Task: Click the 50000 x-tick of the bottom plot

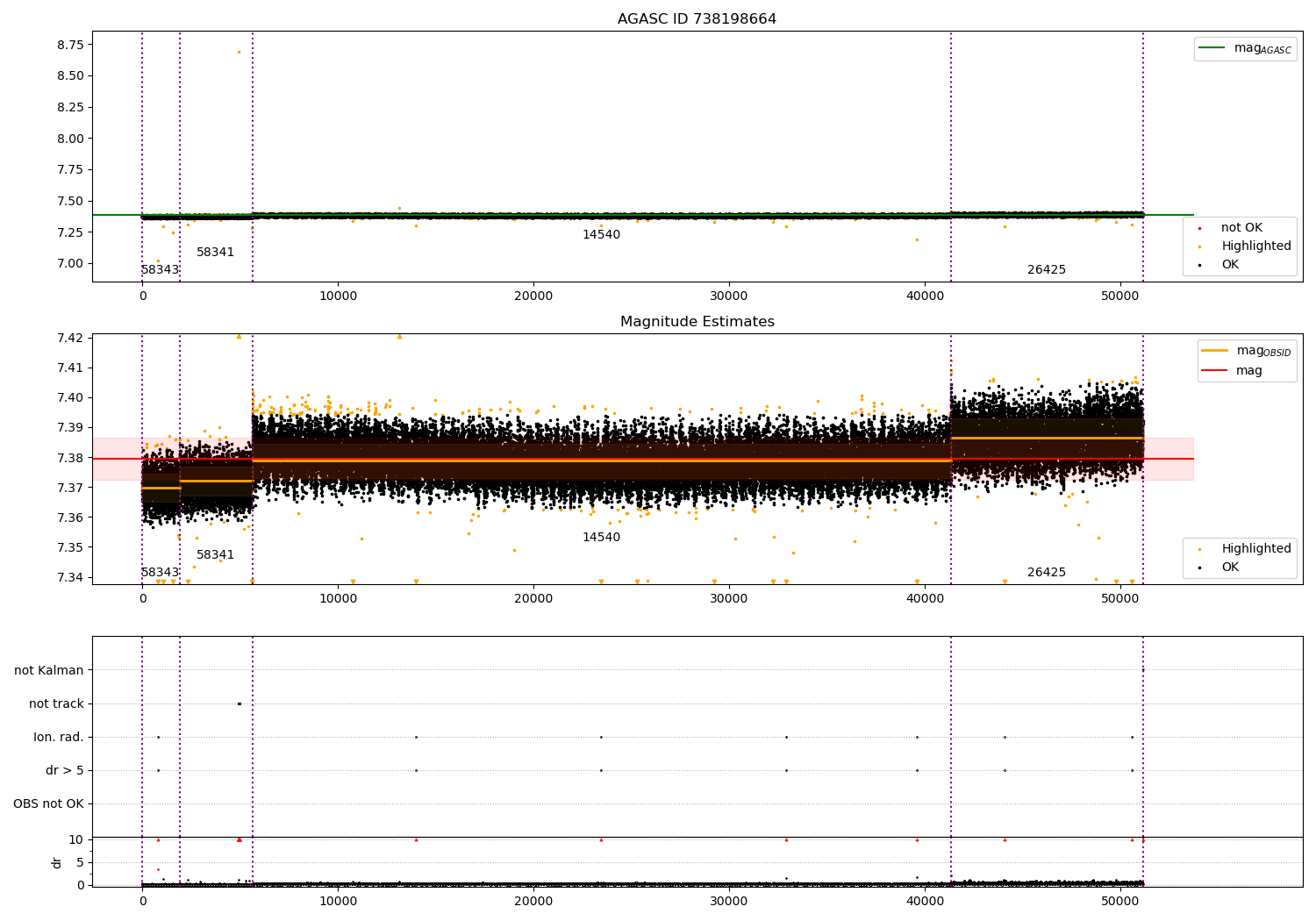Action: [x=1120, y=902]
